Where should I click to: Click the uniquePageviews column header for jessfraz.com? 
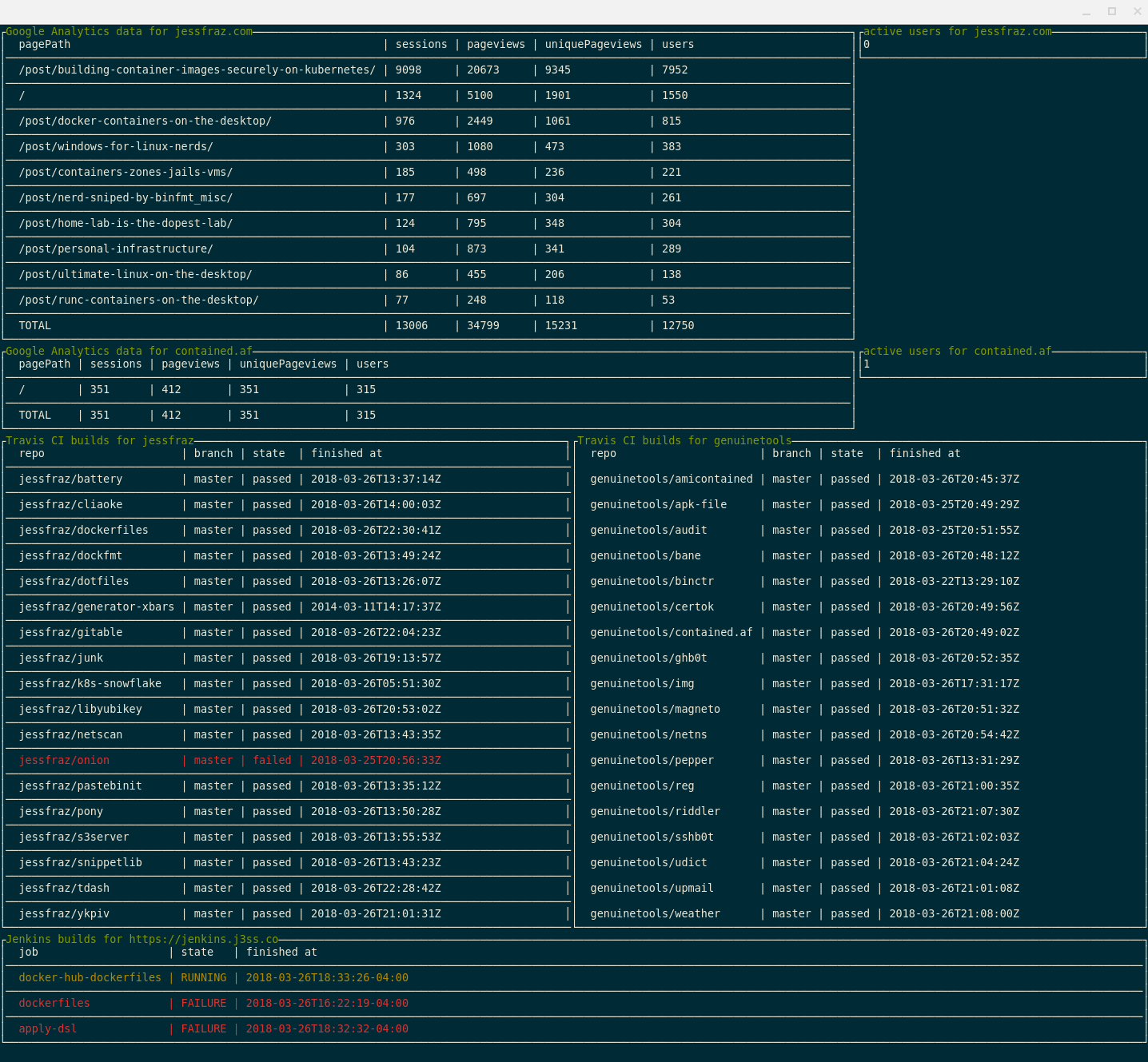[593, 45]
